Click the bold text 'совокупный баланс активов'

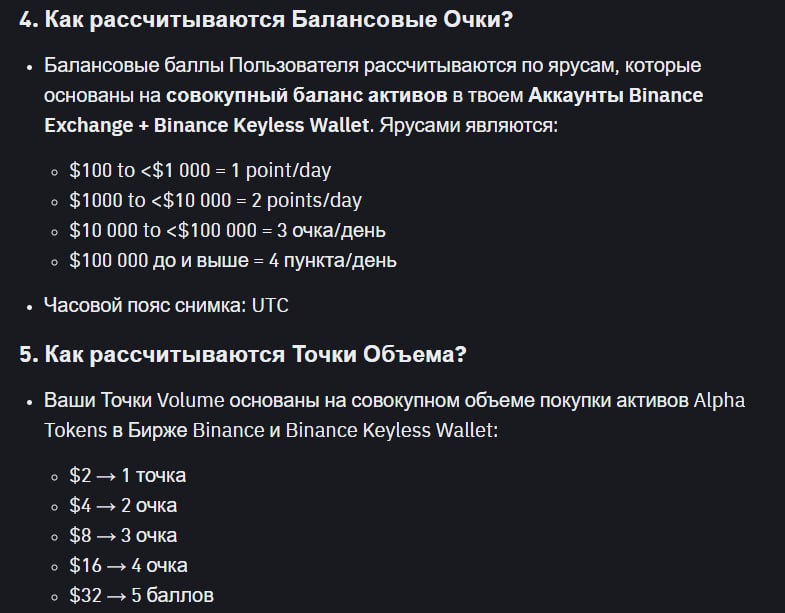pos(306,95)
